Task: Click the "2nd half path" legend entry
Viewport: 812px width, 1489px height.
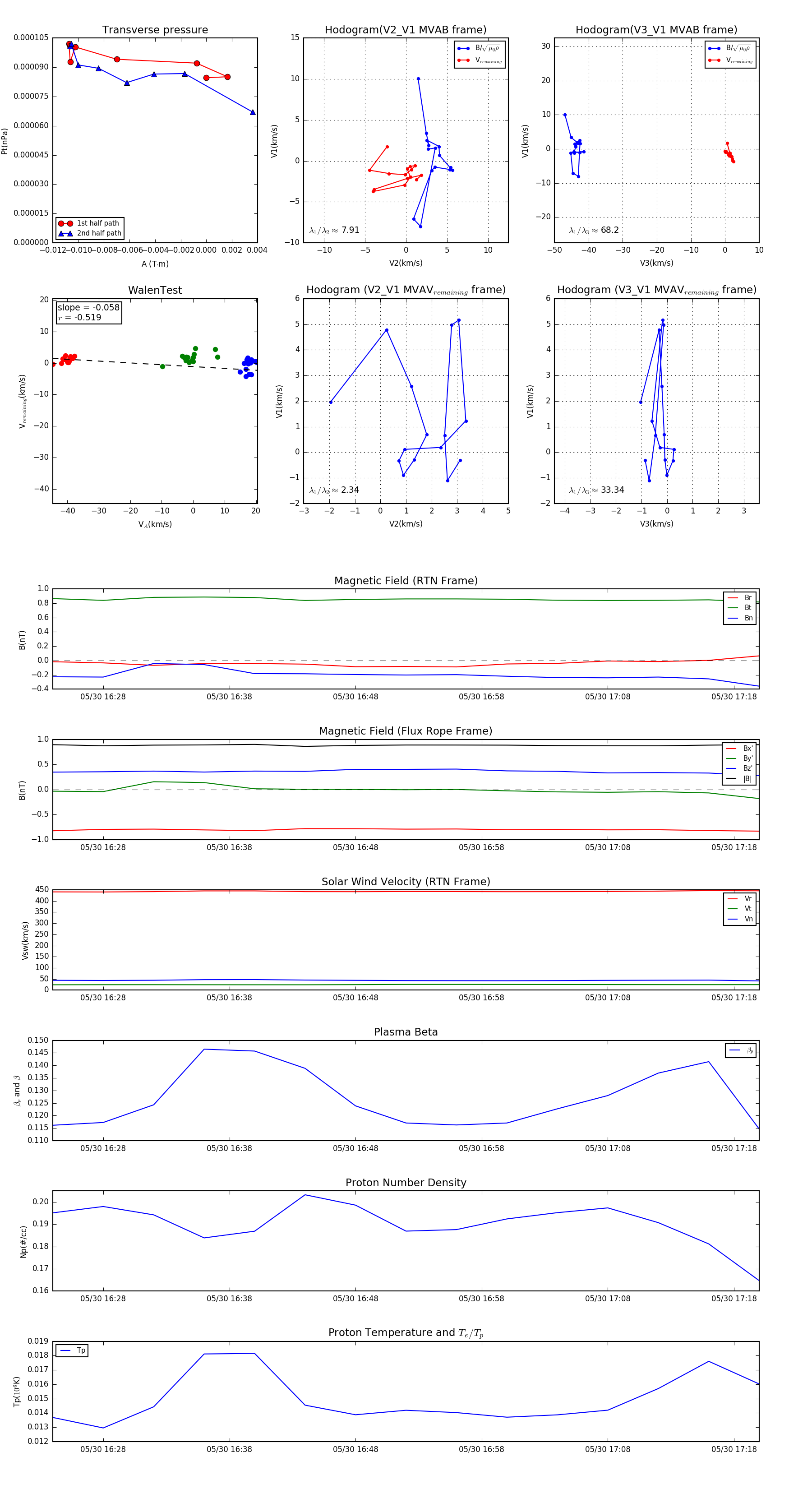Action: coord(90,234)
